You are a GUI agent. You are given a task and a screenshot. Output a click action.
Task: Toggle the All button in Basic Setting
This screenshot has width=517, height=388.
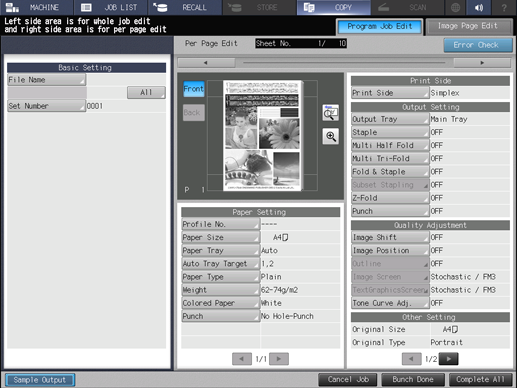(146, 92)
